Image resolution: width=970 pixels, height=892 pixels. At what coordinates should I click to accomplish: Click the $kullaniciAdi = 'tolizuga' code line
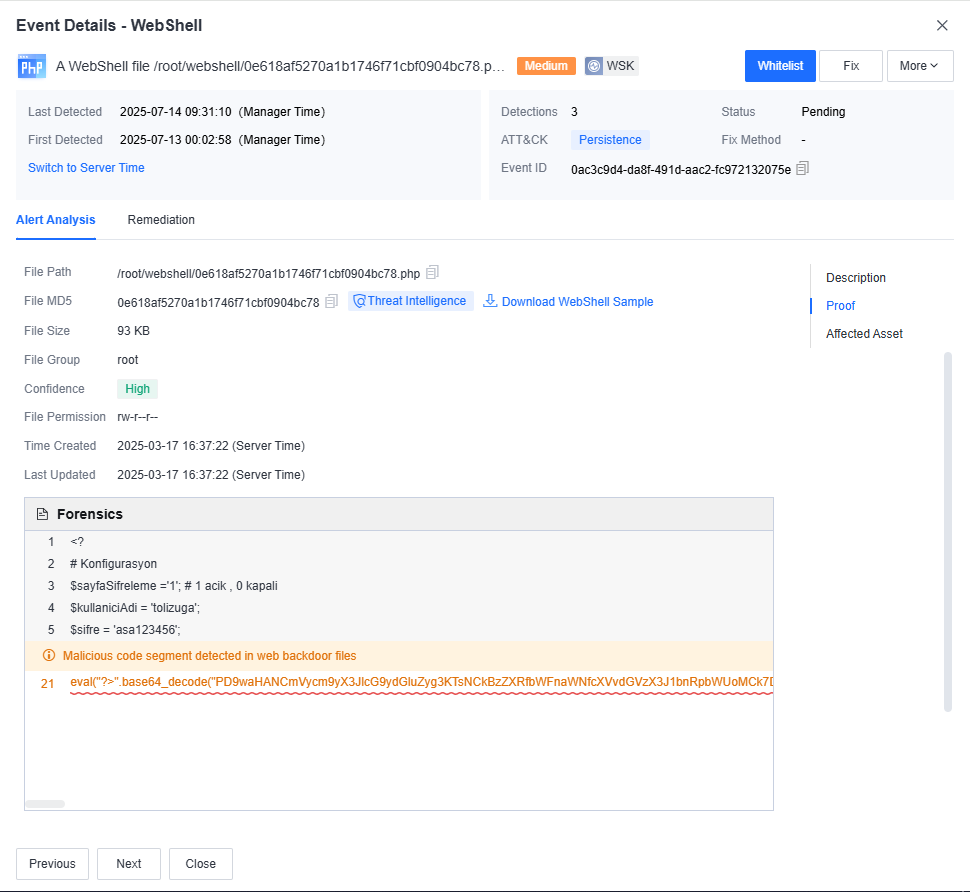(135, 608)
